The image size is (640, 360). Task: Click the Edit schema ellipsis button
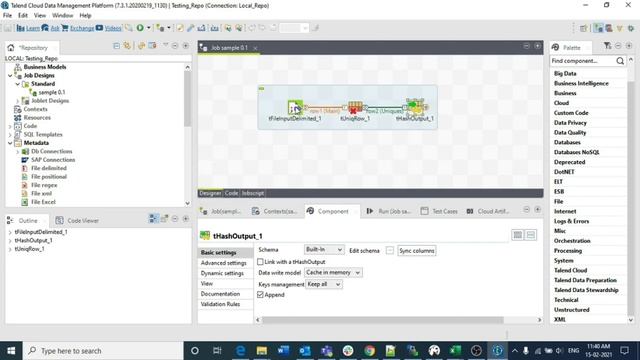pos(390,250)
